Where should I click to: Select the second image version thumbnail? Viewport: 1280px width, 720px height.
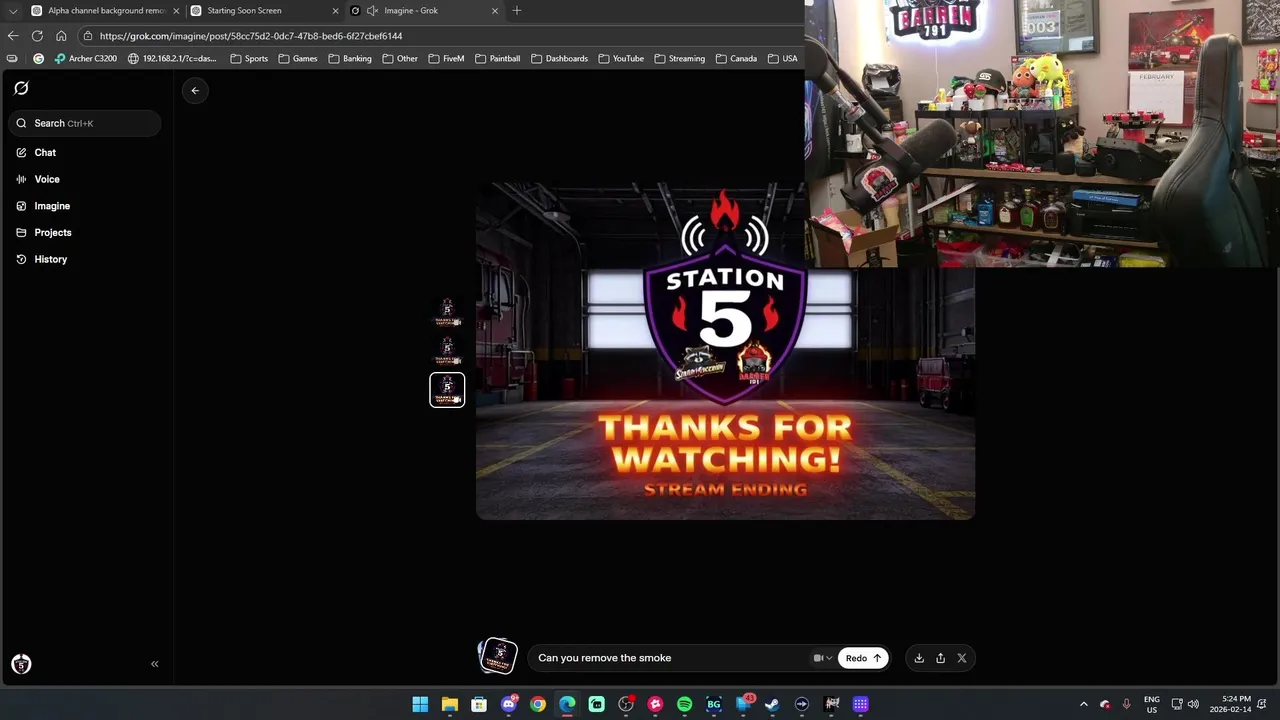pyautogui.click(x=447, y=351)
